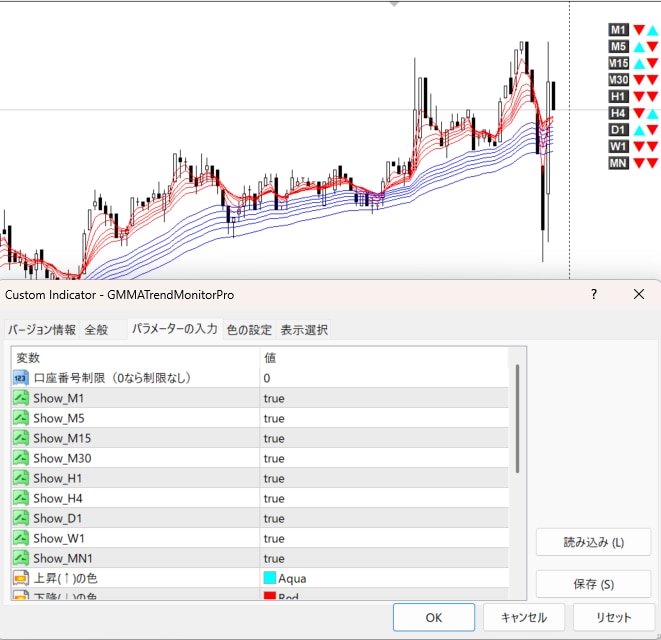The width and height of the screenshot is (661, 640).
Task: Click the D1 timeframe label on chart
Action: tap(618, 130)
